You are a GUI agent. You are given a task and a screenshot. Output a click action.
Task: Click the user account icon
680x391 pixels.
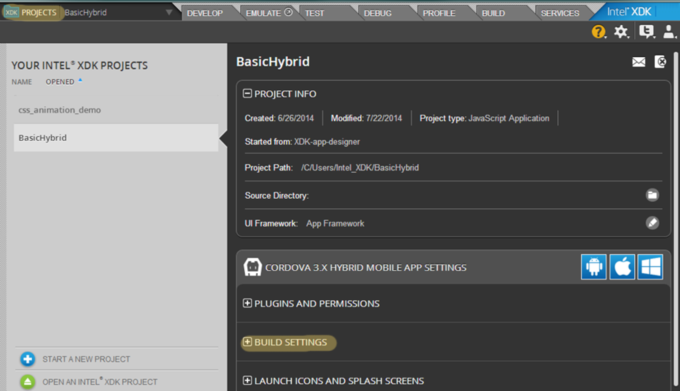point(669,32)
